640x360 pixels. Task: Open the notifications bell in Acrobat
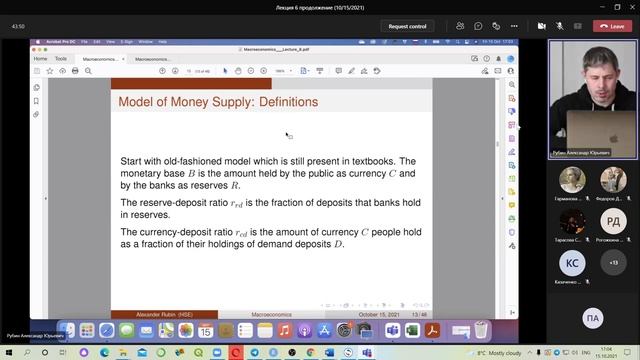tap(498, 59)
